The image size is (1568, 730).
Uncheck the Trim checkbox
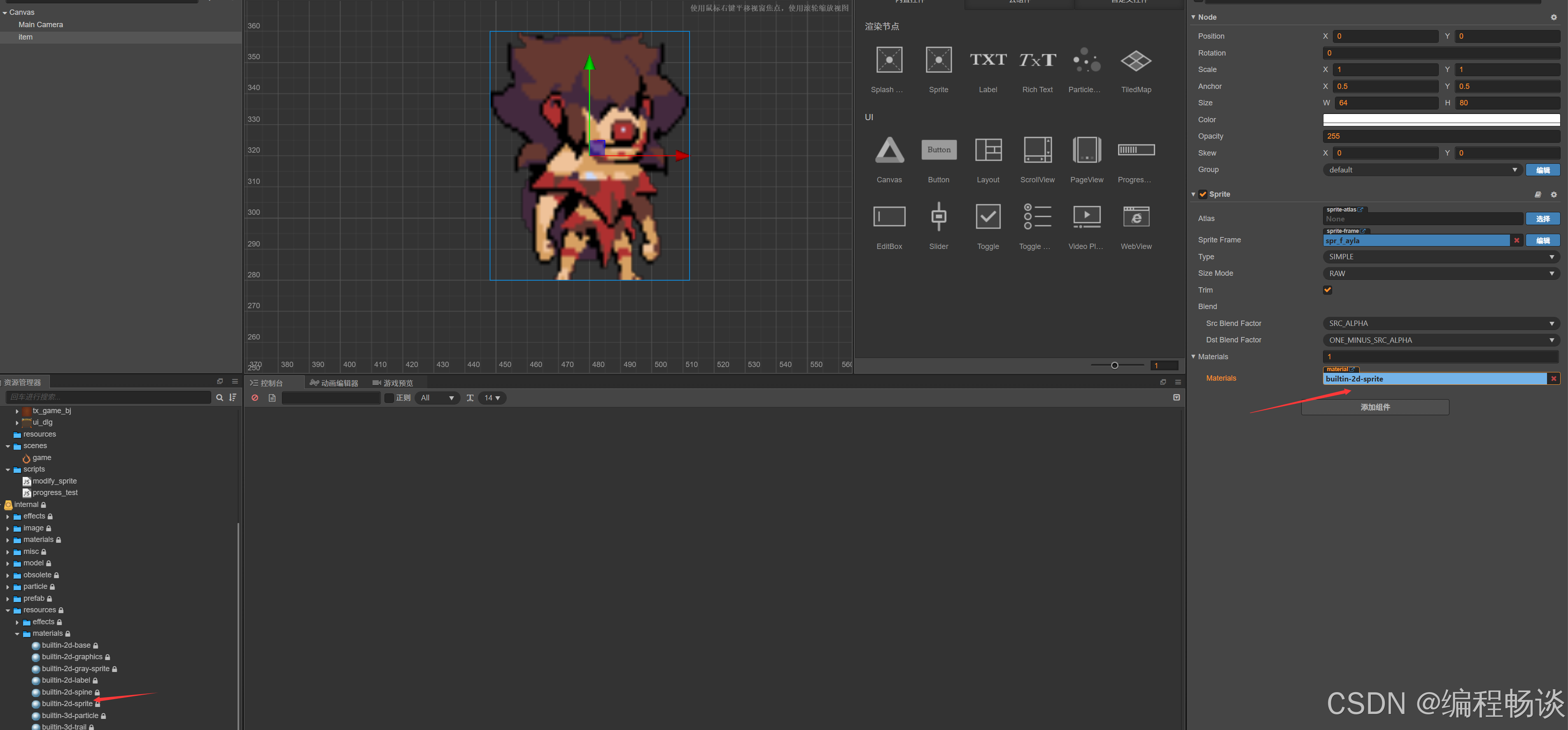[x=1327, y=290]
